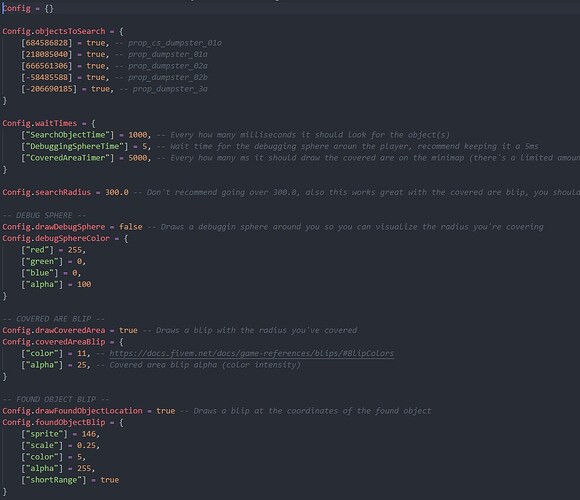
Task: Click the "red" key
Action: 37,250
